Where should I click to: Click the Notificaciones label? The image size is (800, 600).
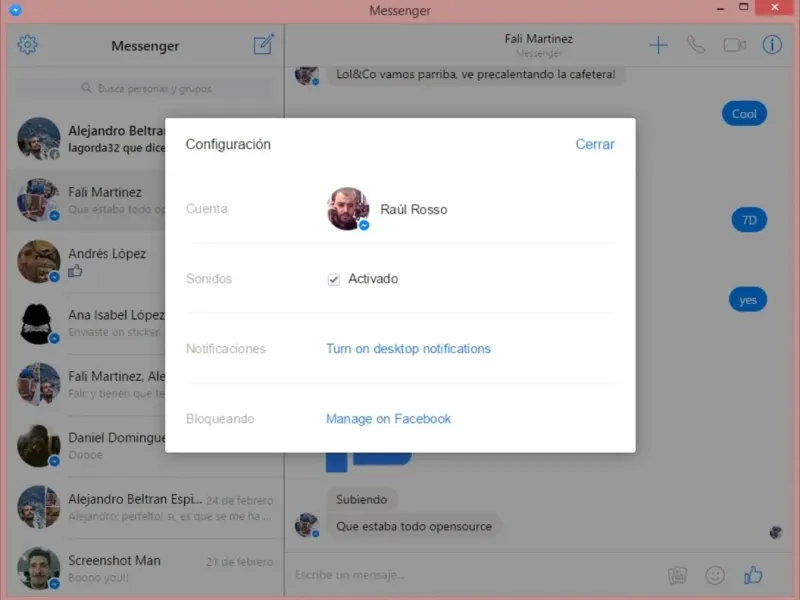point(226,348)
